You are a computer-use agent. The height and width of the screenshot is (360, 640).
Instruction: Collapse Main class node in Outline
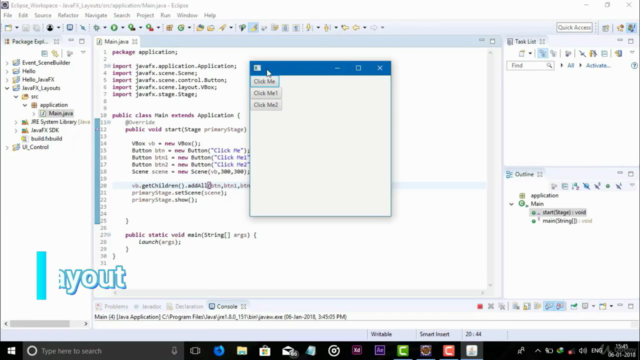click(x=511, y=204)
